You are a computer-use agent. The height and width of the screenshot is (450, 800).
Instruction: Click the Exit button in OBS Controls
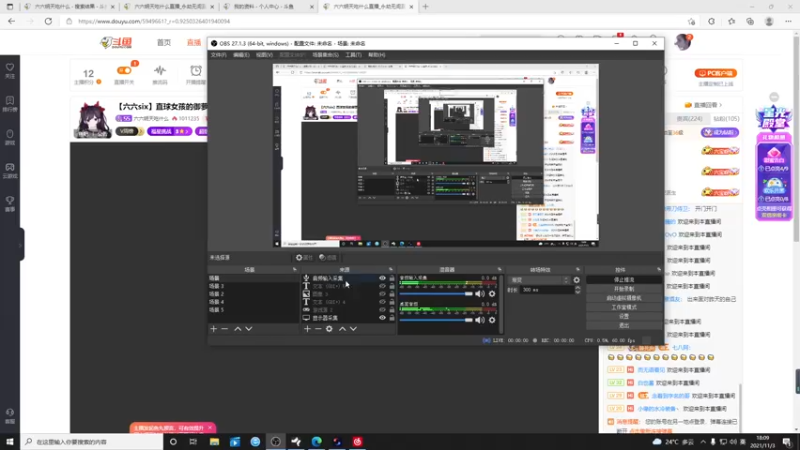tap(624, 326)
